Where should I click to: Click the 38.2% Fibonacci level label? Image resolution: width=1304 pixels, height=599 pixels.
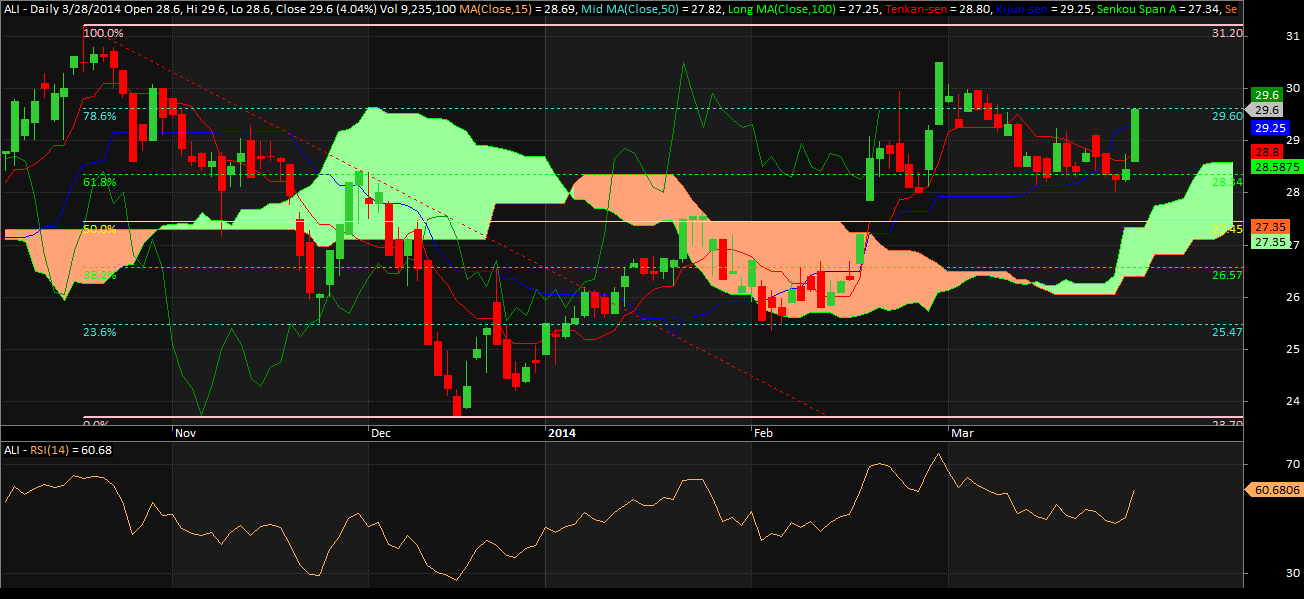click(x=100, y=275)
